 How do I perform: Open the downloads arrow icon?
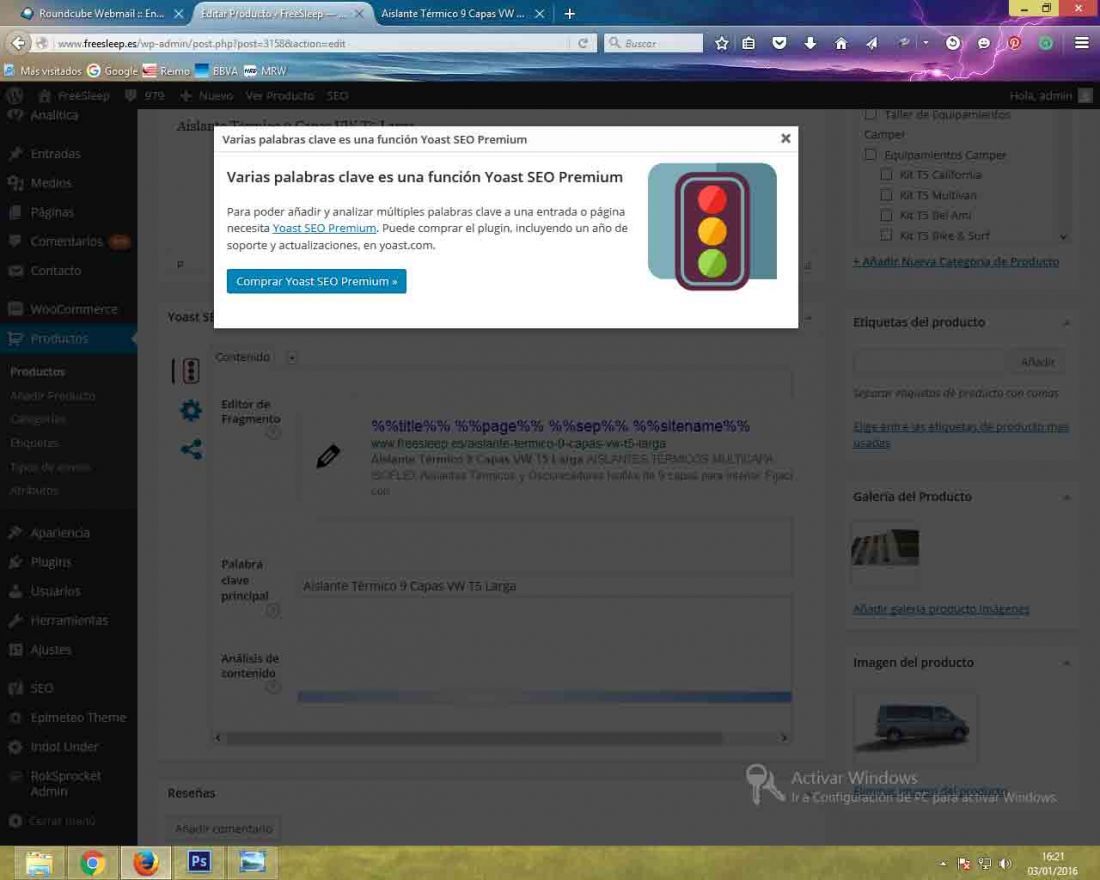coord(810,44)
